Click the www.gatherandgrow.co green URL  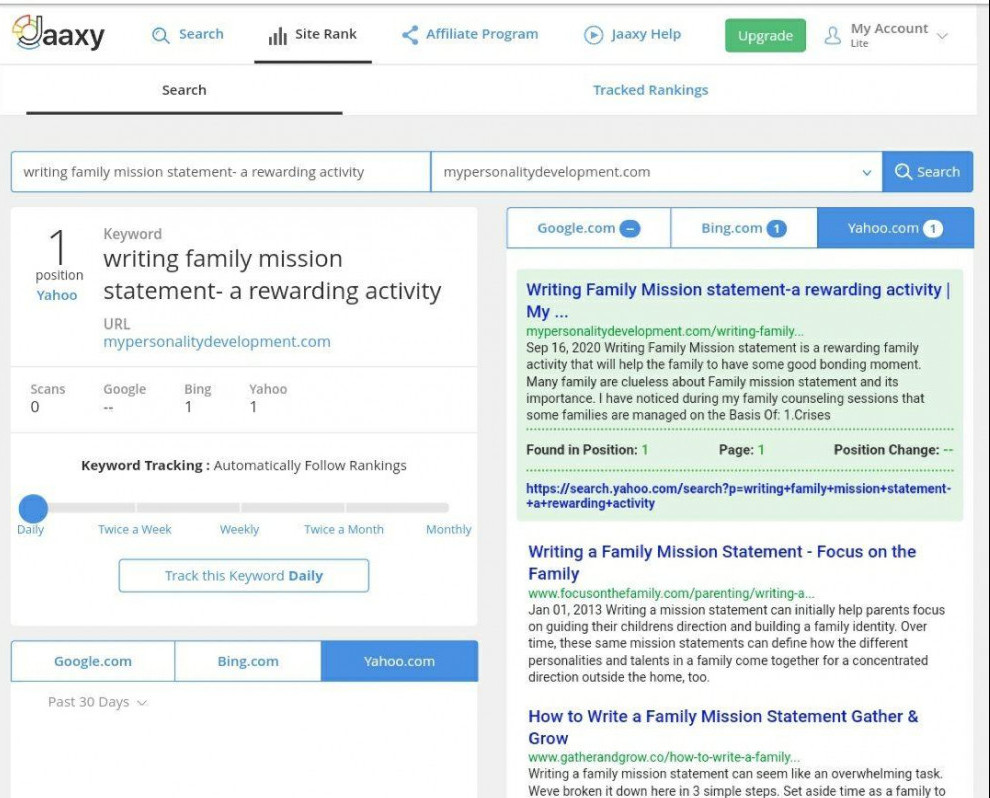664,757
